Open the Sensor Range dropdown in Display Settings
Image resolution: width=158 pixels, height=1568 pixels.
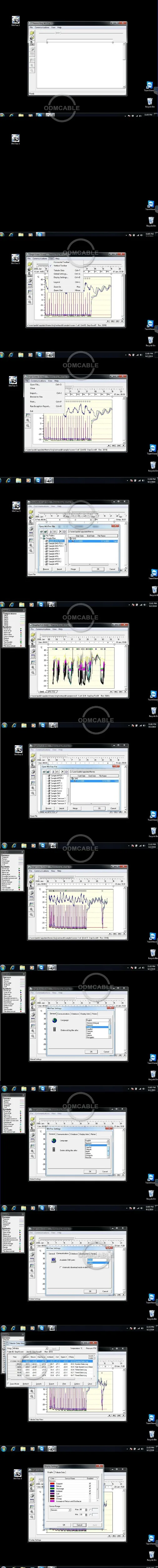coord(61,1510)
